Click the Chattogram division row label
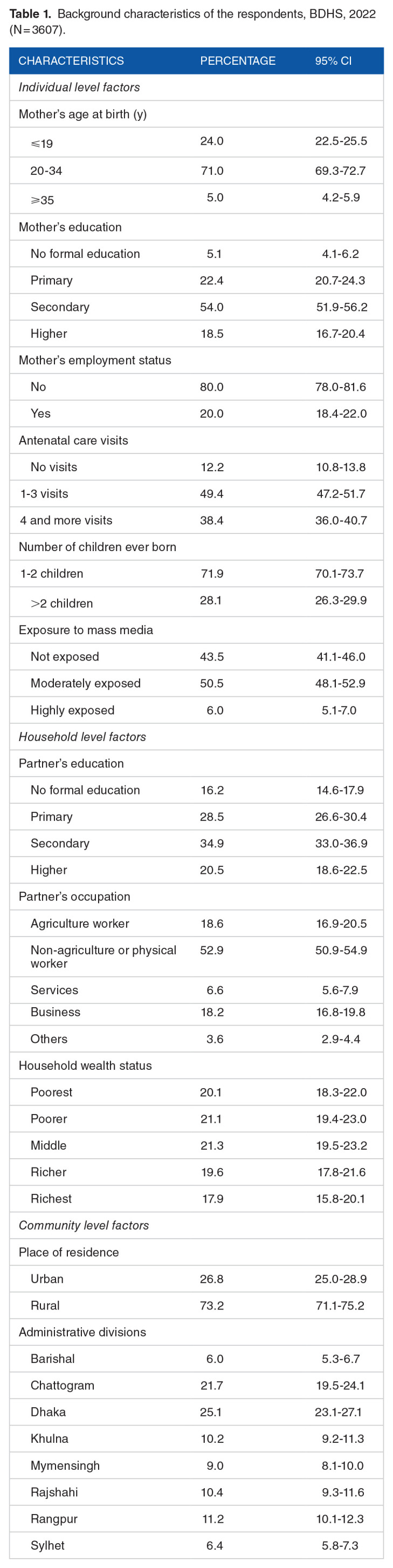This screenshot has height=1568, width=393. [62, 1386]
